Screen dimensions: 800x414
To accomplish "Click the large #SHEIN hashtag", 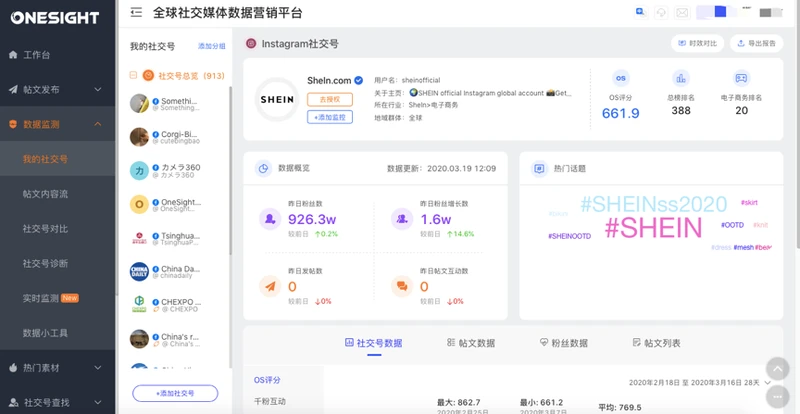I will [x=654, y=228].
